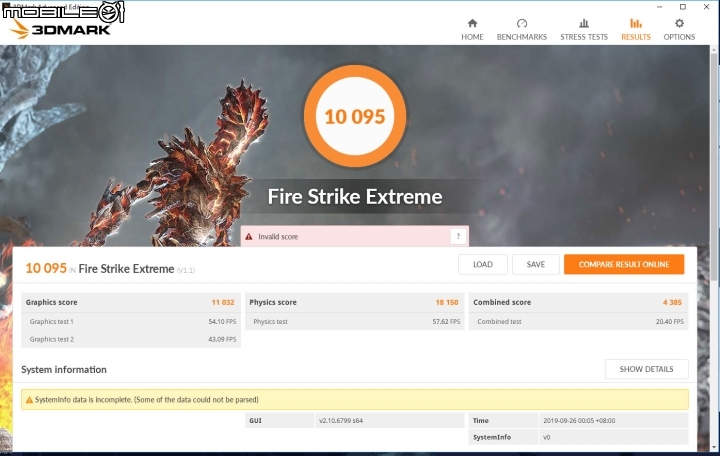720x456 pixels.
Task: Click the 3DMark logo
Action: (x=60, y=30)
